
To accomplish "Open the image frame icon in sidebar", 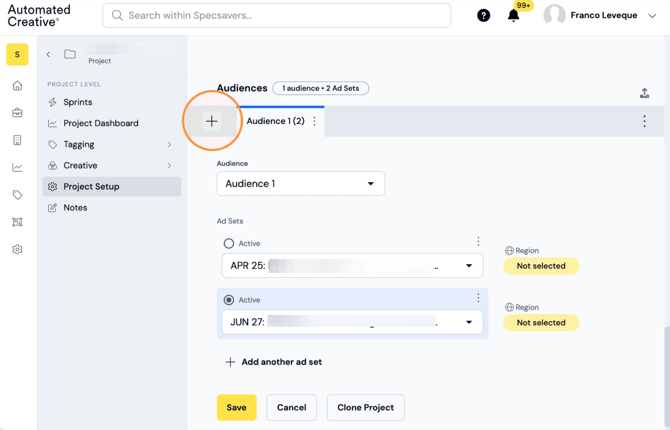I will pyautogui.click(x=17, y=222).
